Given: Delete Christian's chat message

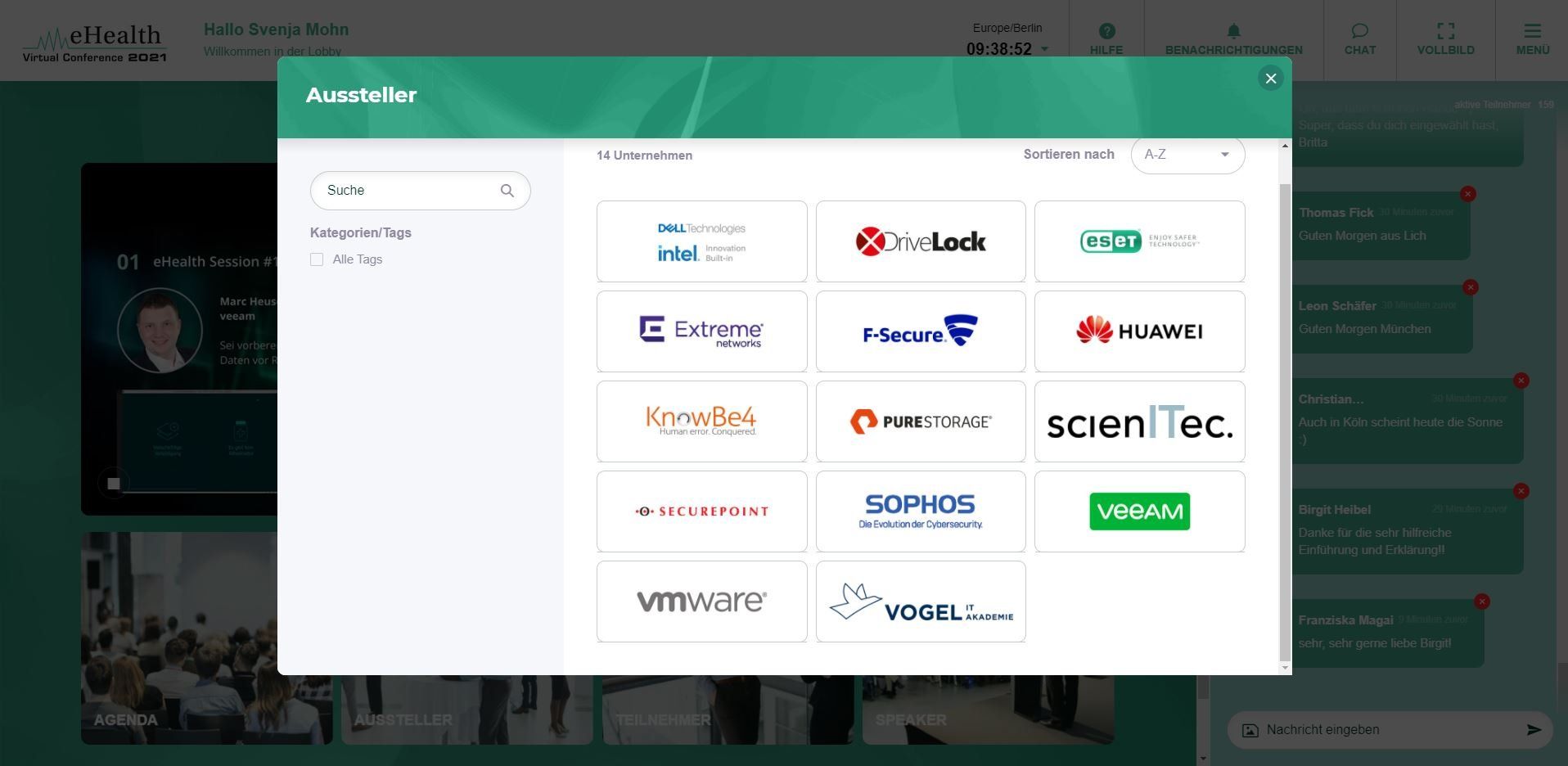Looking at the screenshot, I should pos(1521,381).
